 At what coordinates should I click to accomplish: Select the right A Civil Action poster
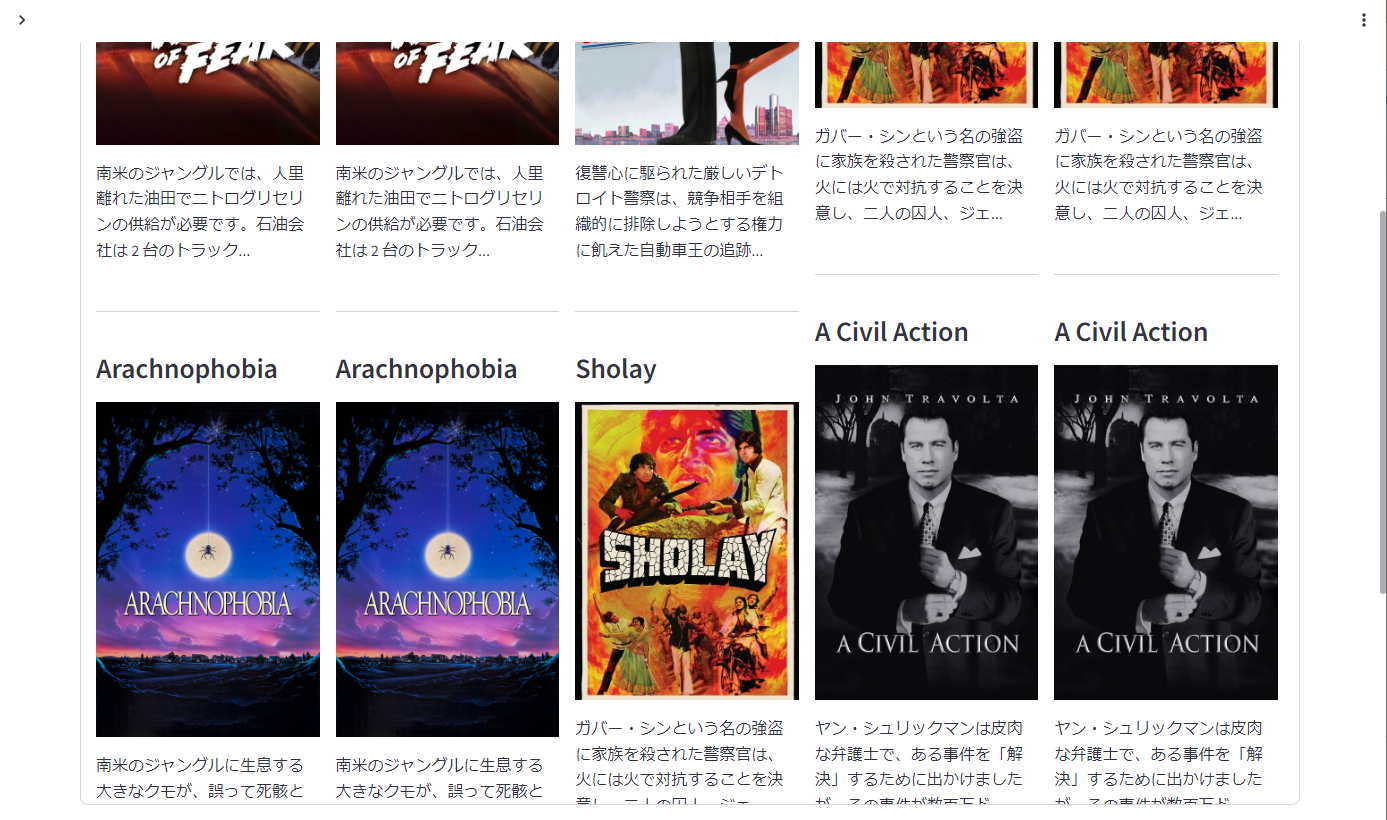1166,532
